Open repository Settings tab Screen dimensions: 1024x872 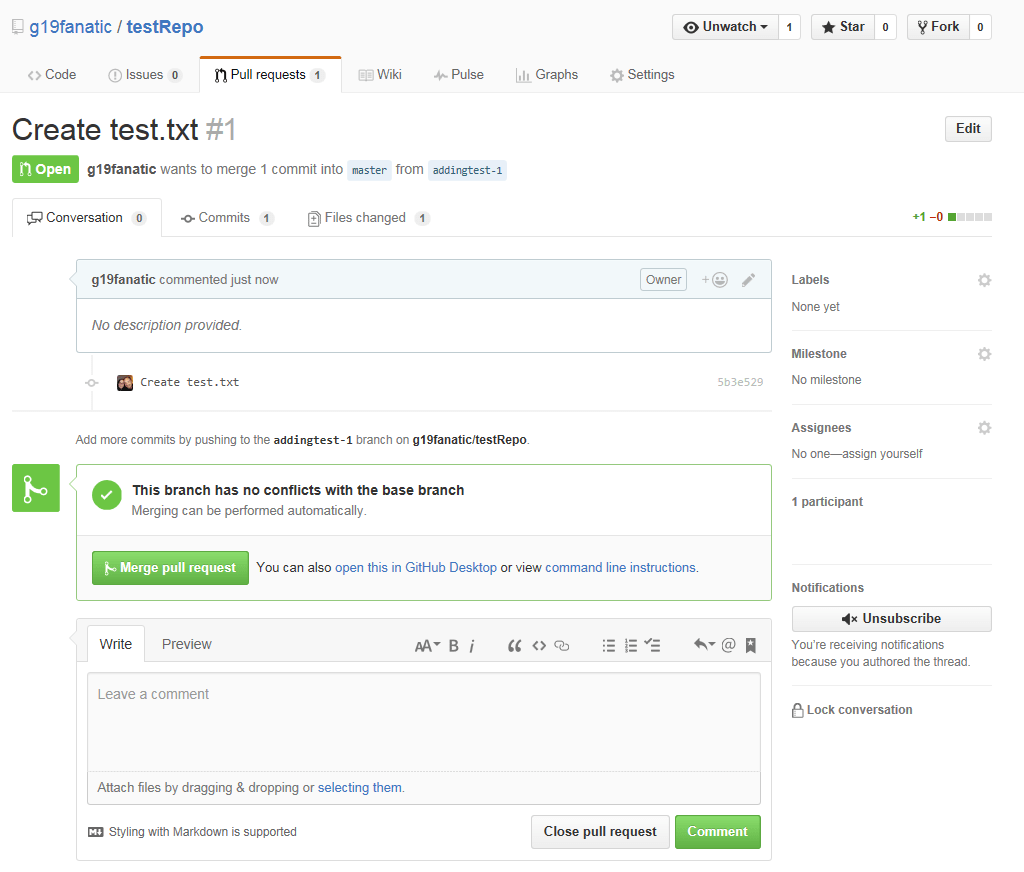pyautogui.click(x=642, y=75)
